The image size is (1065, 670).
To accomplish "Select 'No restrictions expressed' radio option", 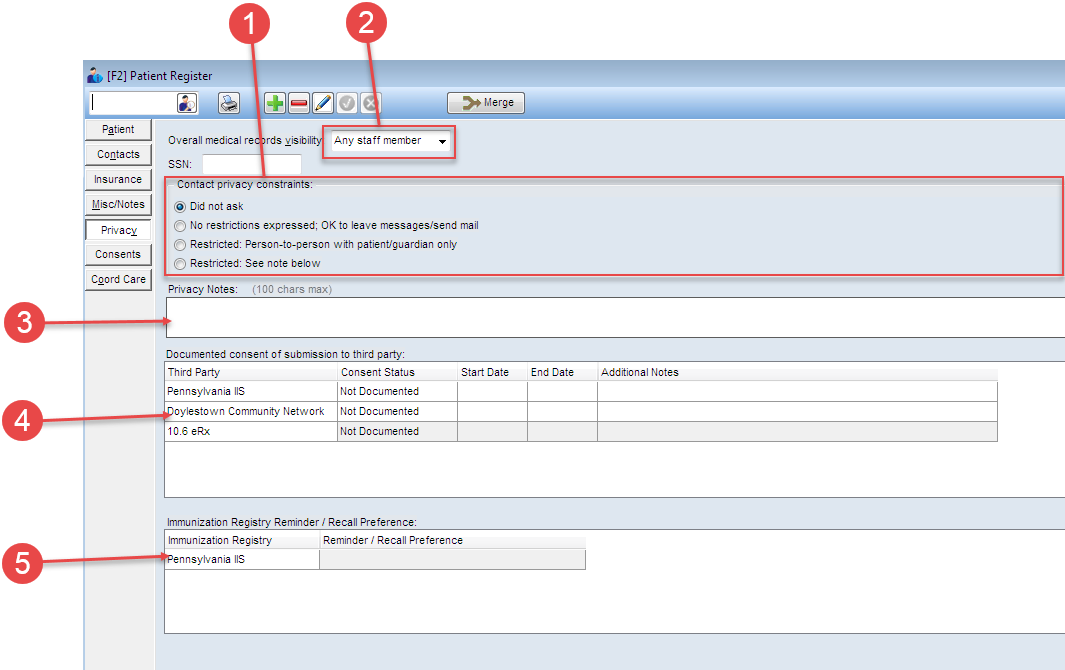I will (x=180, y=226).
